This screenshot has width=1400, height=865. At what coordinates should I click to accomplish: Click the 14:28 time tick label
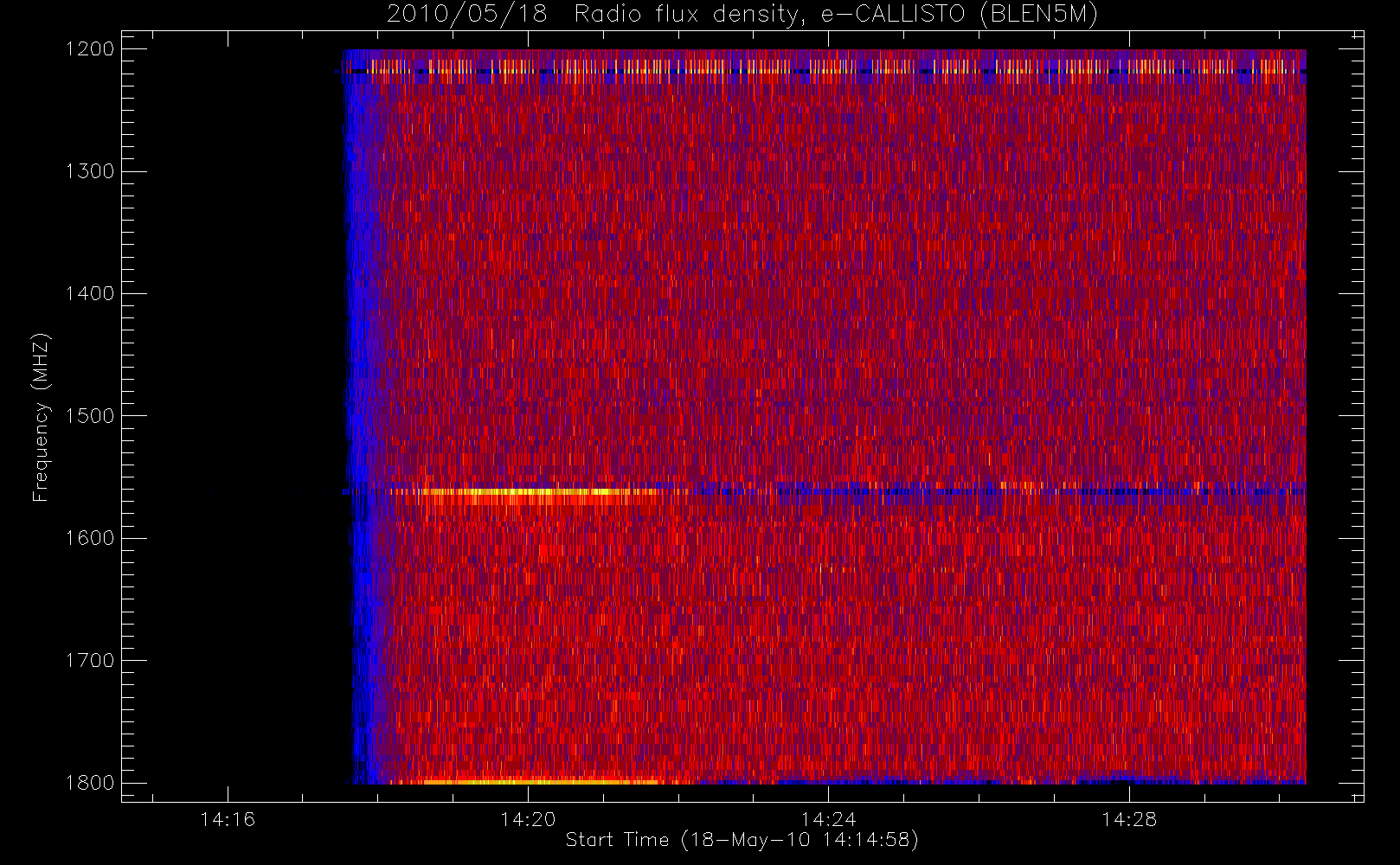click(x=1128, y=819)
